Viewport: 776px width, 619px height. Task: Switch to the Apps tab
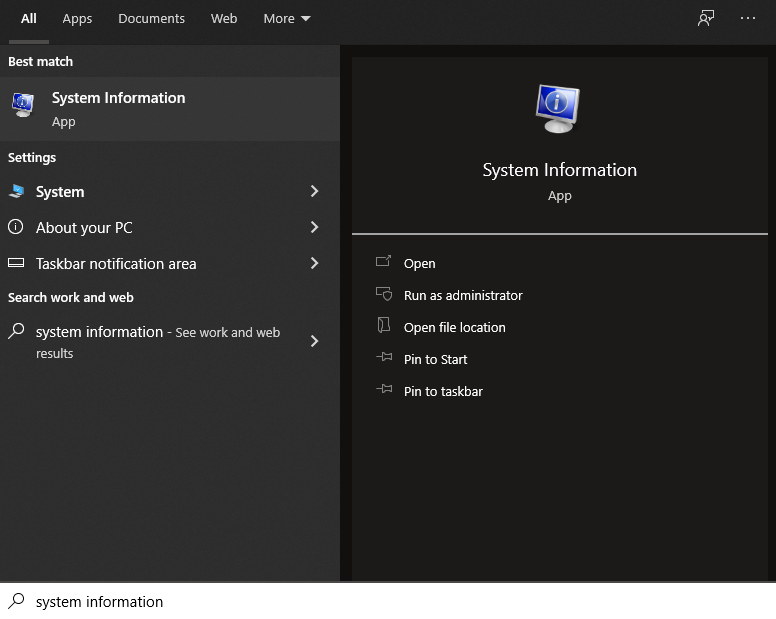click(x=77, y=19)
